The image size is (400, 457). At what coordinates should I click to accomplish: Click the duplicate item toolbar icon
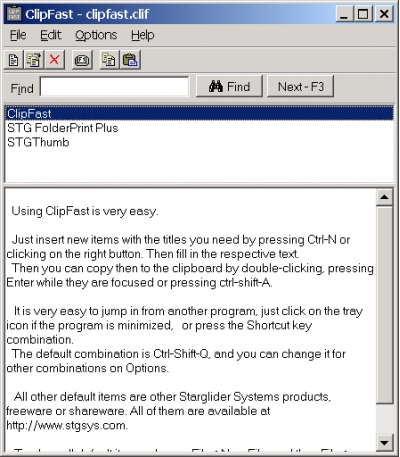click(x=34, y=60)
